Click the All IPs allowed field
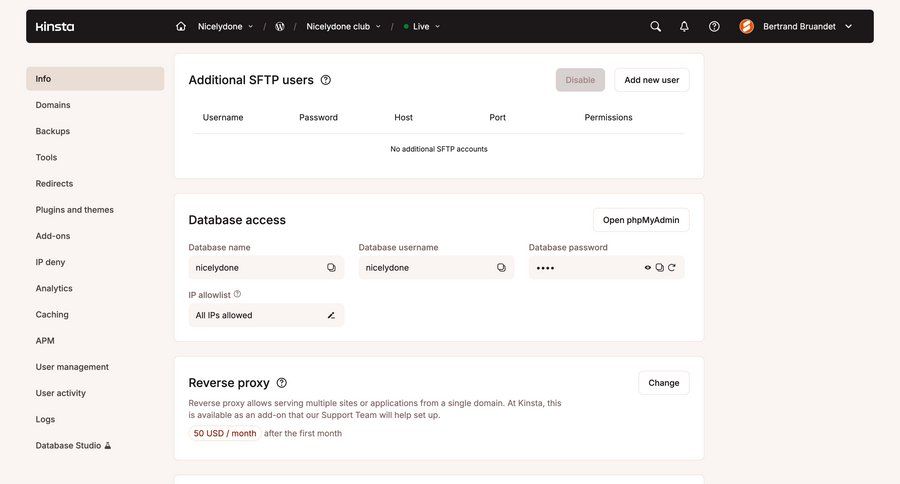 click(266, 315)
